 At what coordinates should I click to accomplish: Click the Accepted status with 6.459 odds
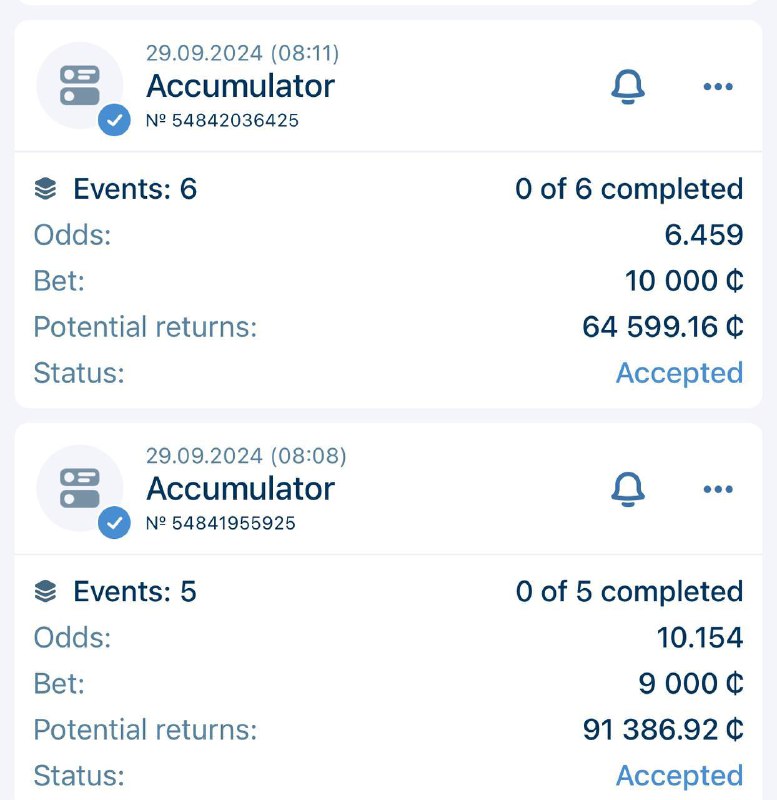tap(679, 373)
